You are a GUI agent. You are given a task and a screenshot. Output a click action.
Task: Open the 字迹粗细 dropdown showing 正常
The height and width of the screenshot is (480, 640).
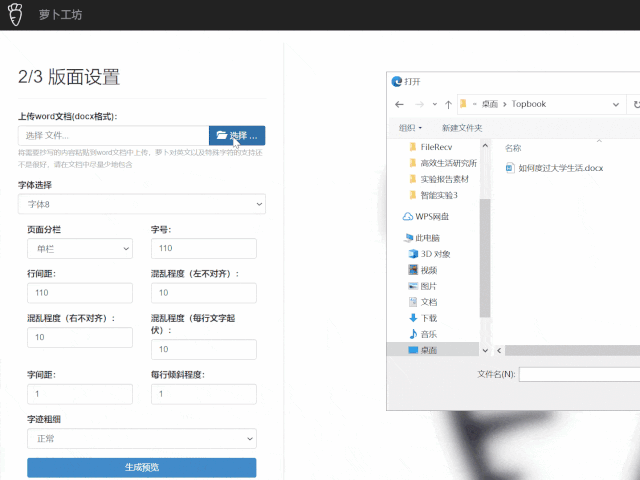(x=142, y=439)
